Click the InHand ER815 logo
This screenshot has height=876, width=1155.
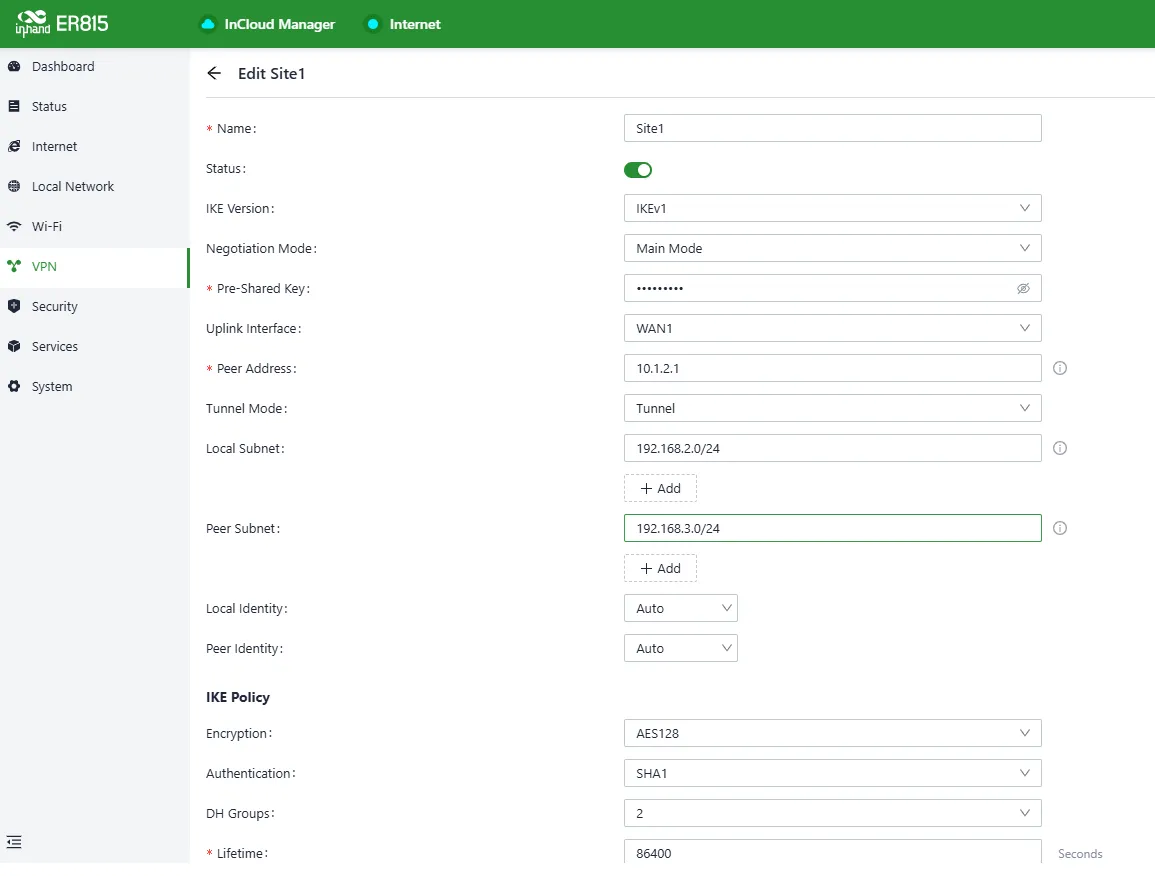click(x=62, y=24)
